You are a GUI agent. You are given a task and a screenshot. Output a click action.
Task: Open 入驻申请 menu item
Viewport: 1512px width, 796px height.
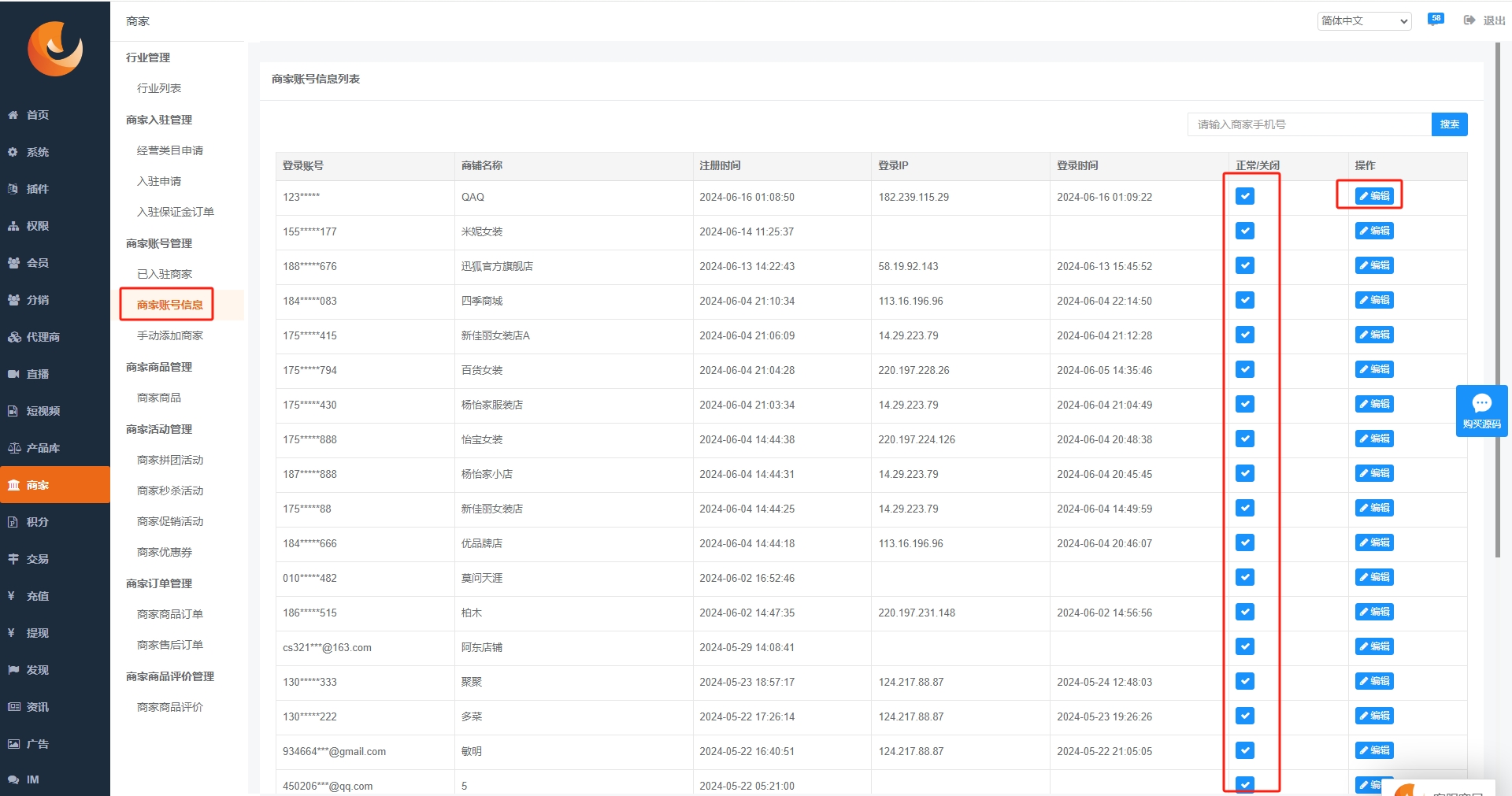[159, 181]
